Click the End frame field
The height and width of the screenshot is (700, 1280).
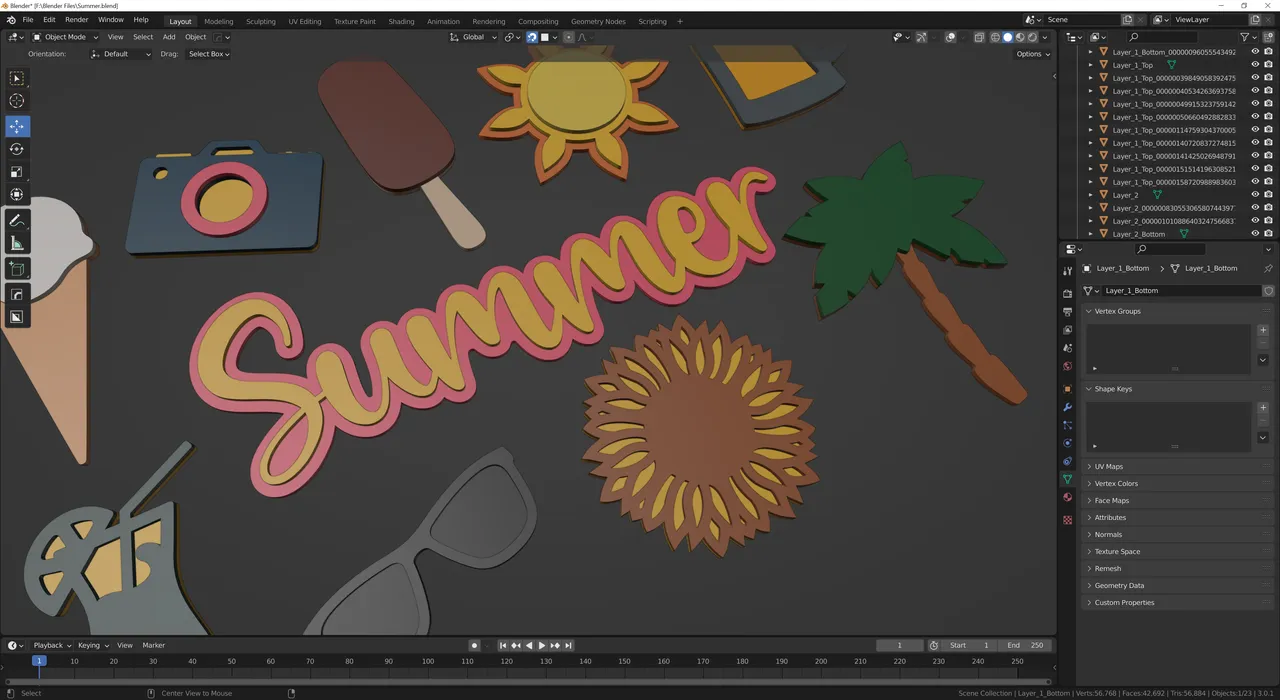coord(1026,645)
